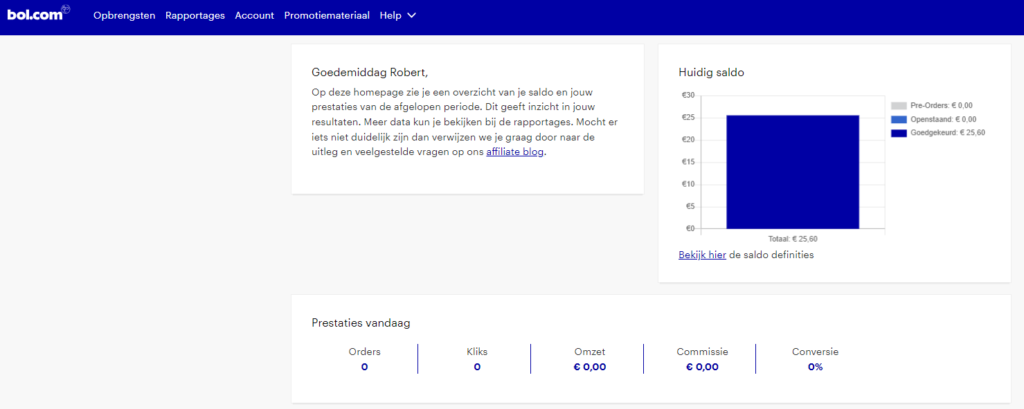Click the blue bar in the saldo chart
The height and width of the screenshot is (409, 1024).
tap(792, 171)
